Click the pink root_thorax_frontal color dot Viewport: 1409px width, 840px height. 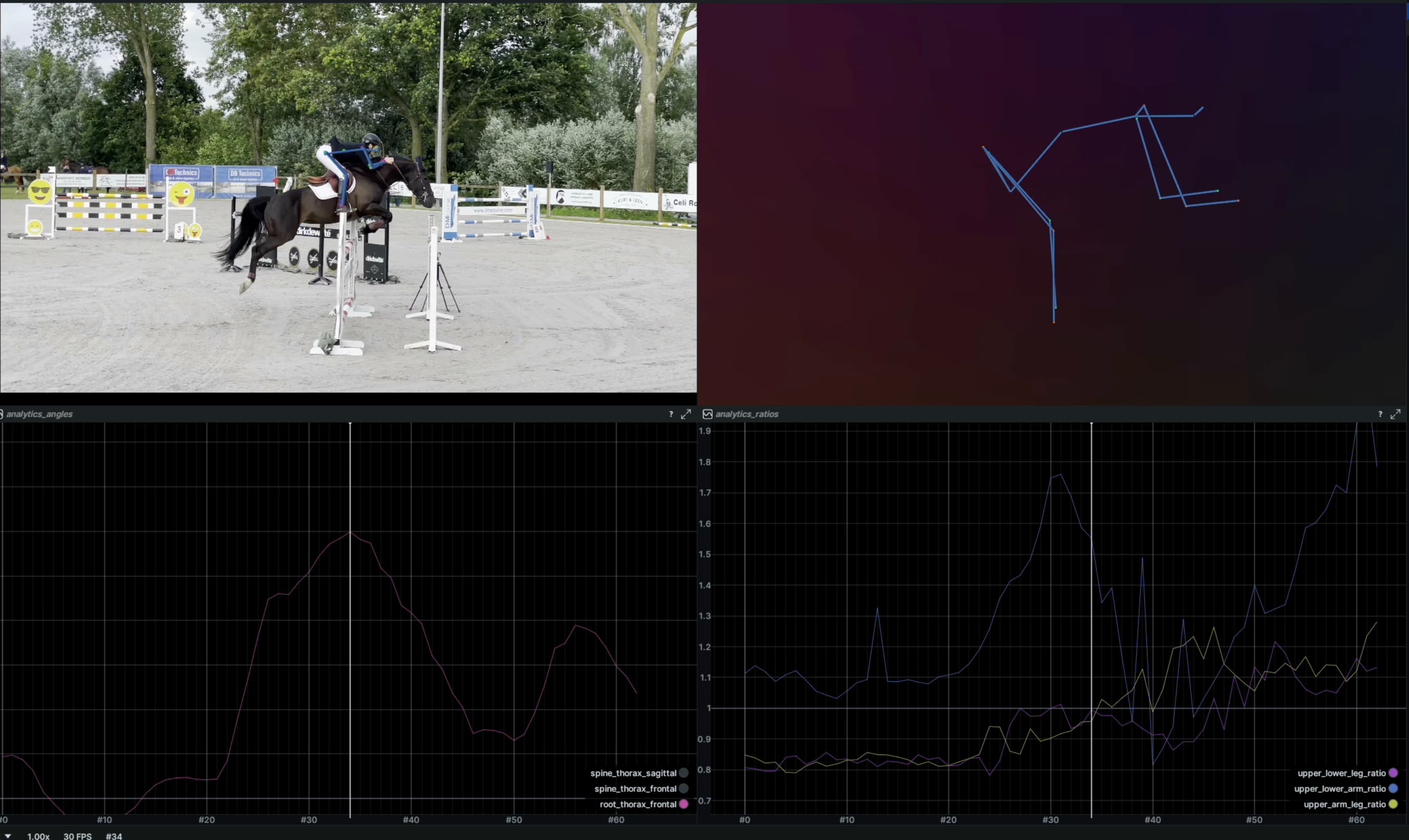pos(684,804)
